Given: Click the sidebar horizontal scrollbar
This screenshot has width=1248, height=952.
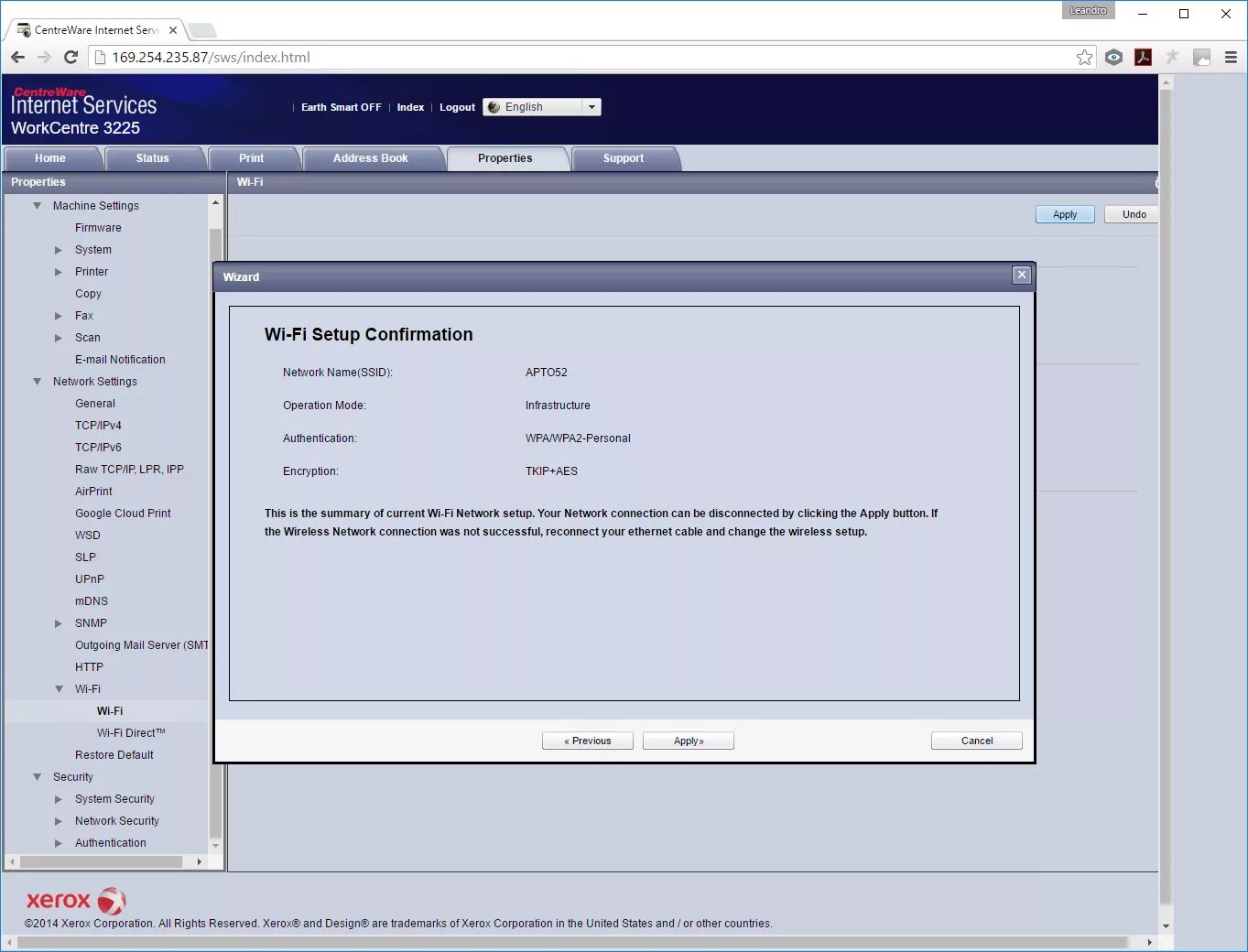Looking at the screenshot, I should 101,861.
